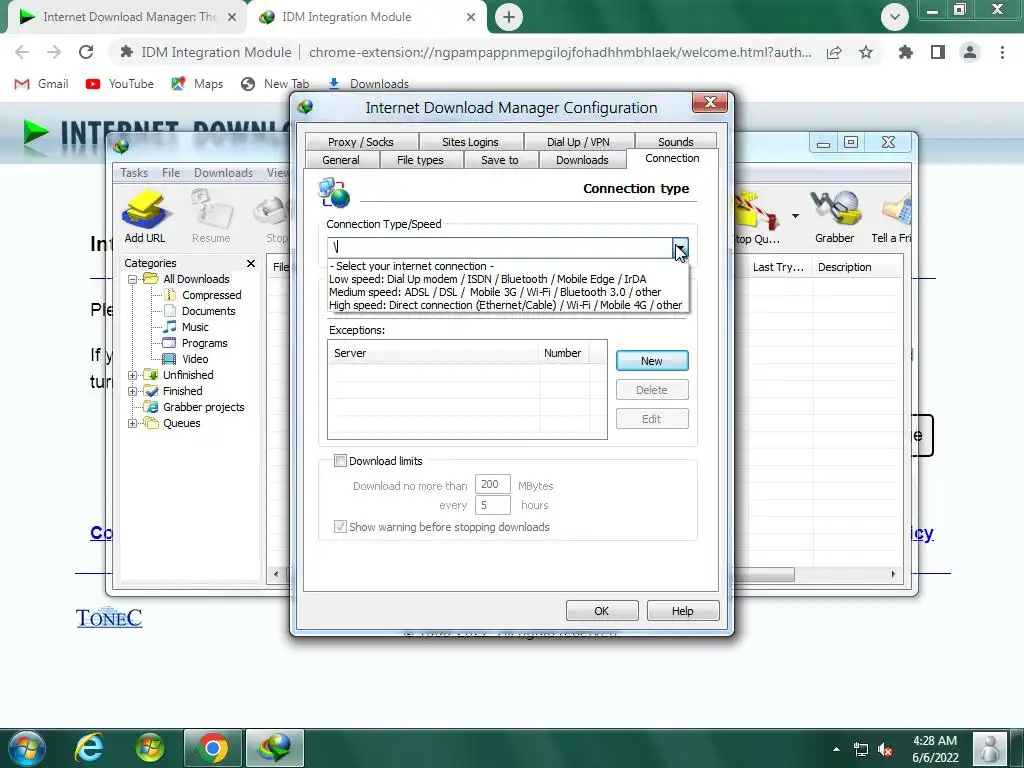Click the New exception button
Screen dimensions: 1024x768
click(x=652, y=360)
